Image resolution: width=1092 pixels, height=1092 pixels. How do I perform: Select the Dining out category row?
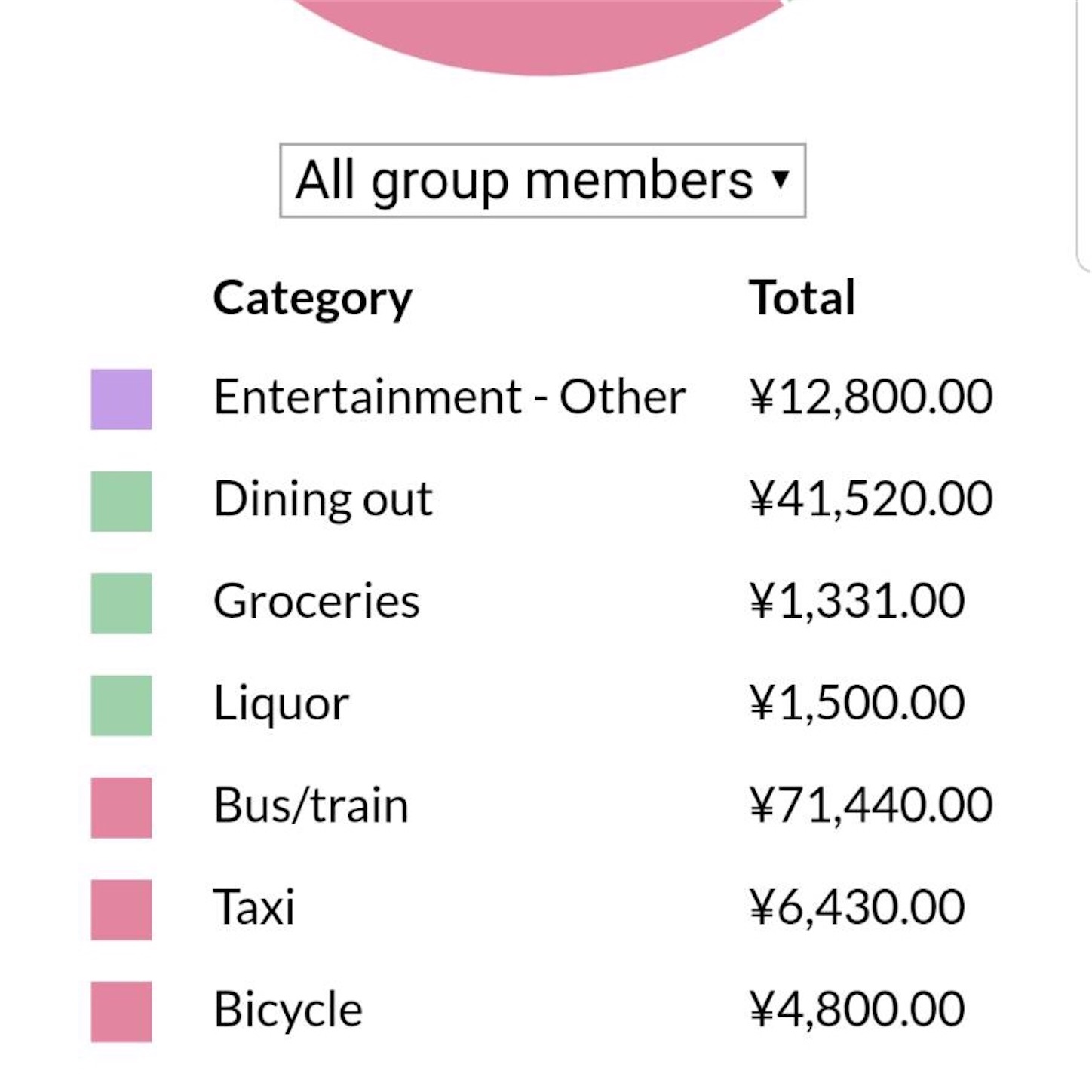542,499
